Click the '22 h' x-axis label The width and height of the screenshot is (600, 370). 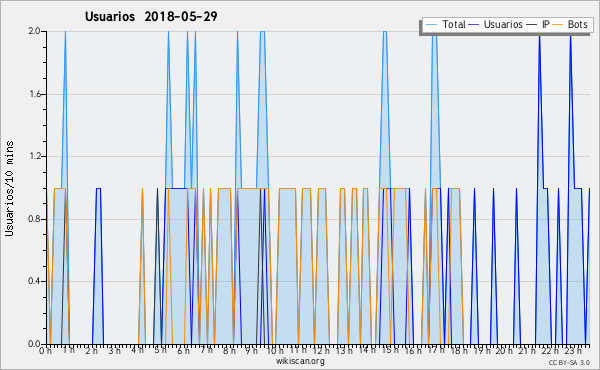pyautogui.click(x=550, y=351)
